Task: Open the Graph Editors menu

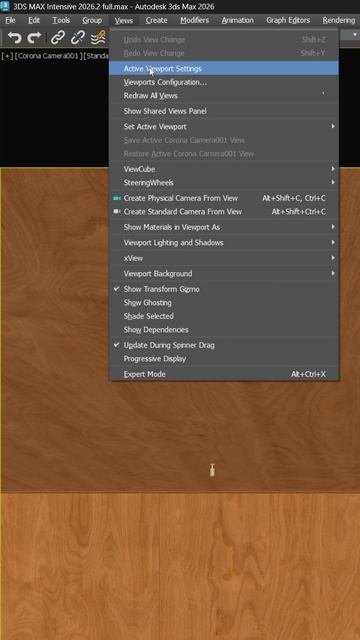Action: pos(288,20)
